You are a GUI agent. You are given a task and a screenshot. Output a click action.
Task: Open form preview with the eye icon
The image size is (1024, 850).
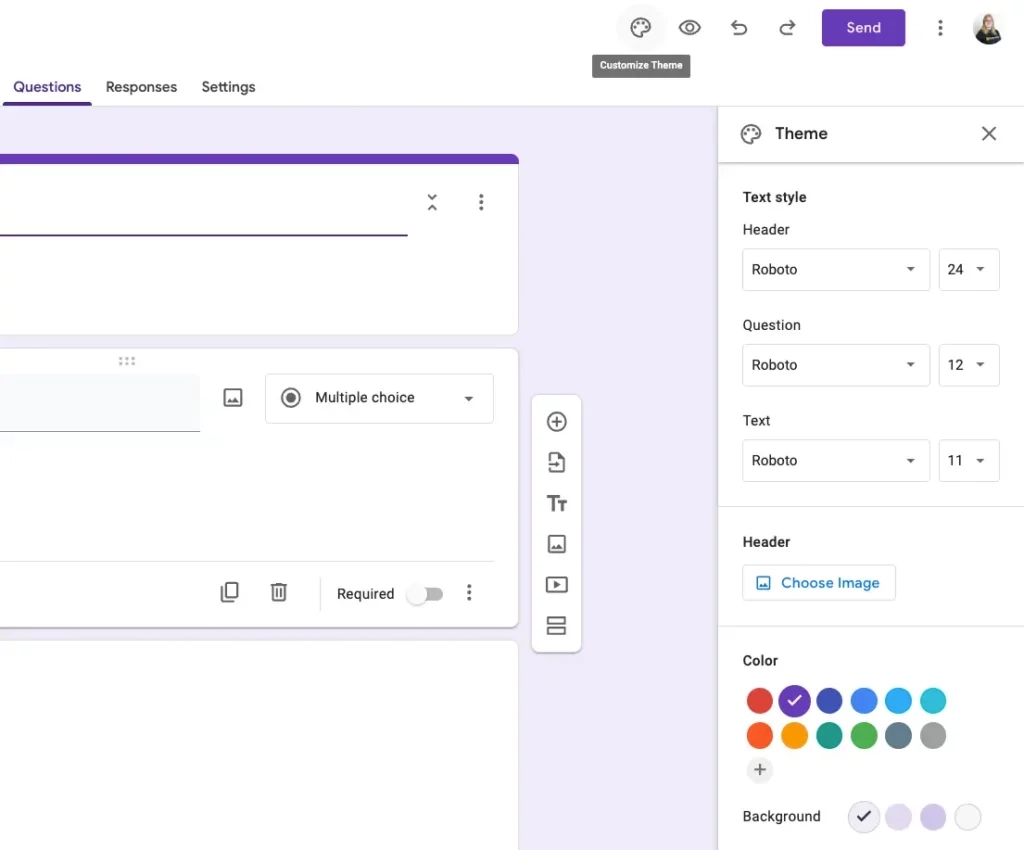[689, 27]
